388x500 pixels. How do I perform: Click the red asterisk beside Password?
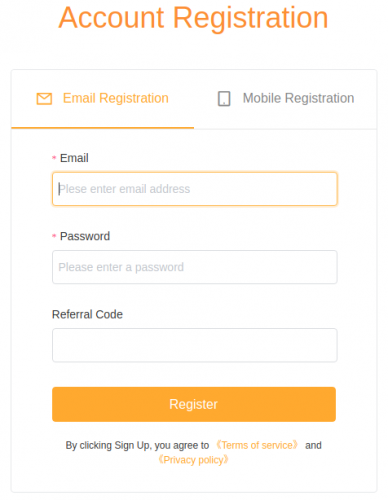tap(54, 236)
